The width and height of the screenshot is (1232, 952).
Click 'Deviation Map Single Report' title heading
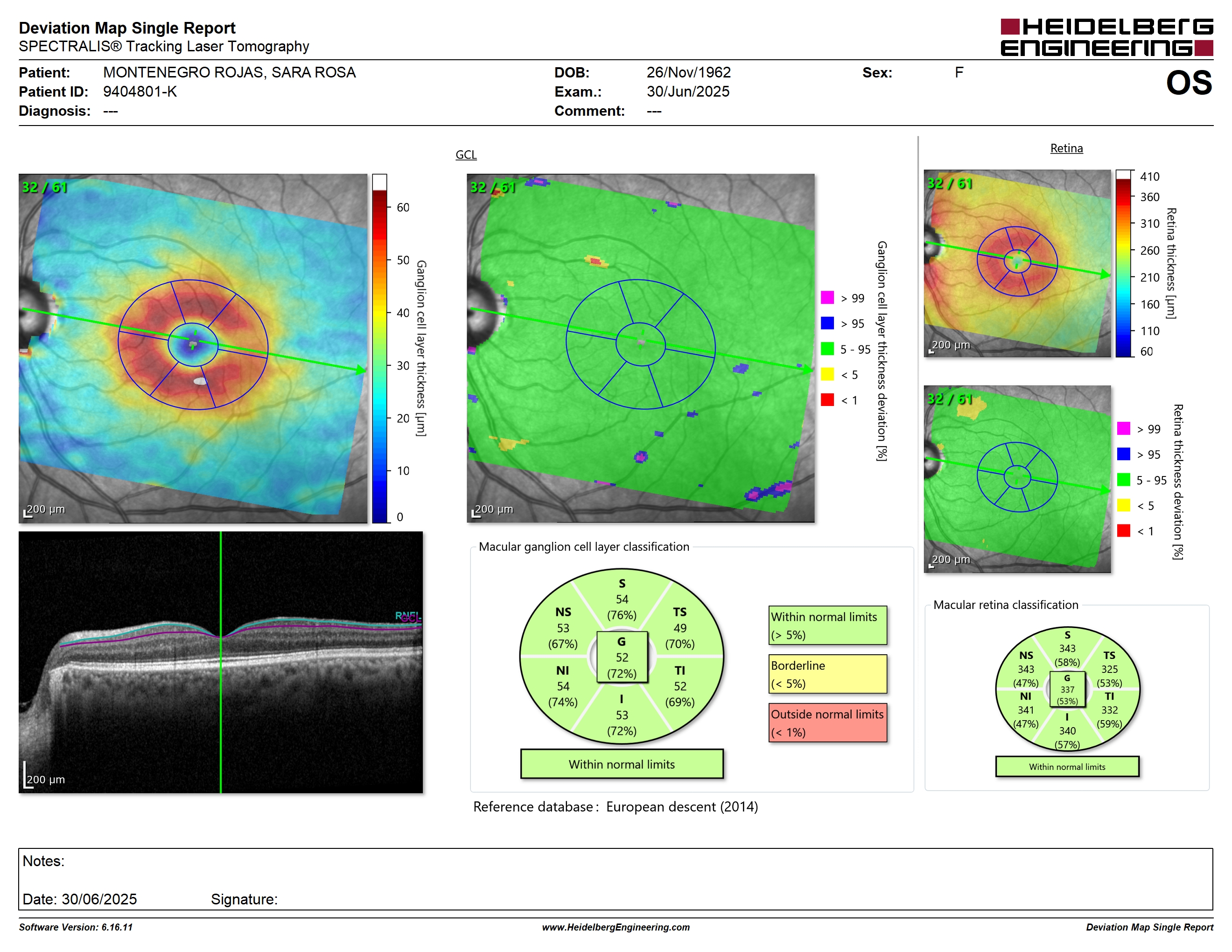tap(127, 28)
